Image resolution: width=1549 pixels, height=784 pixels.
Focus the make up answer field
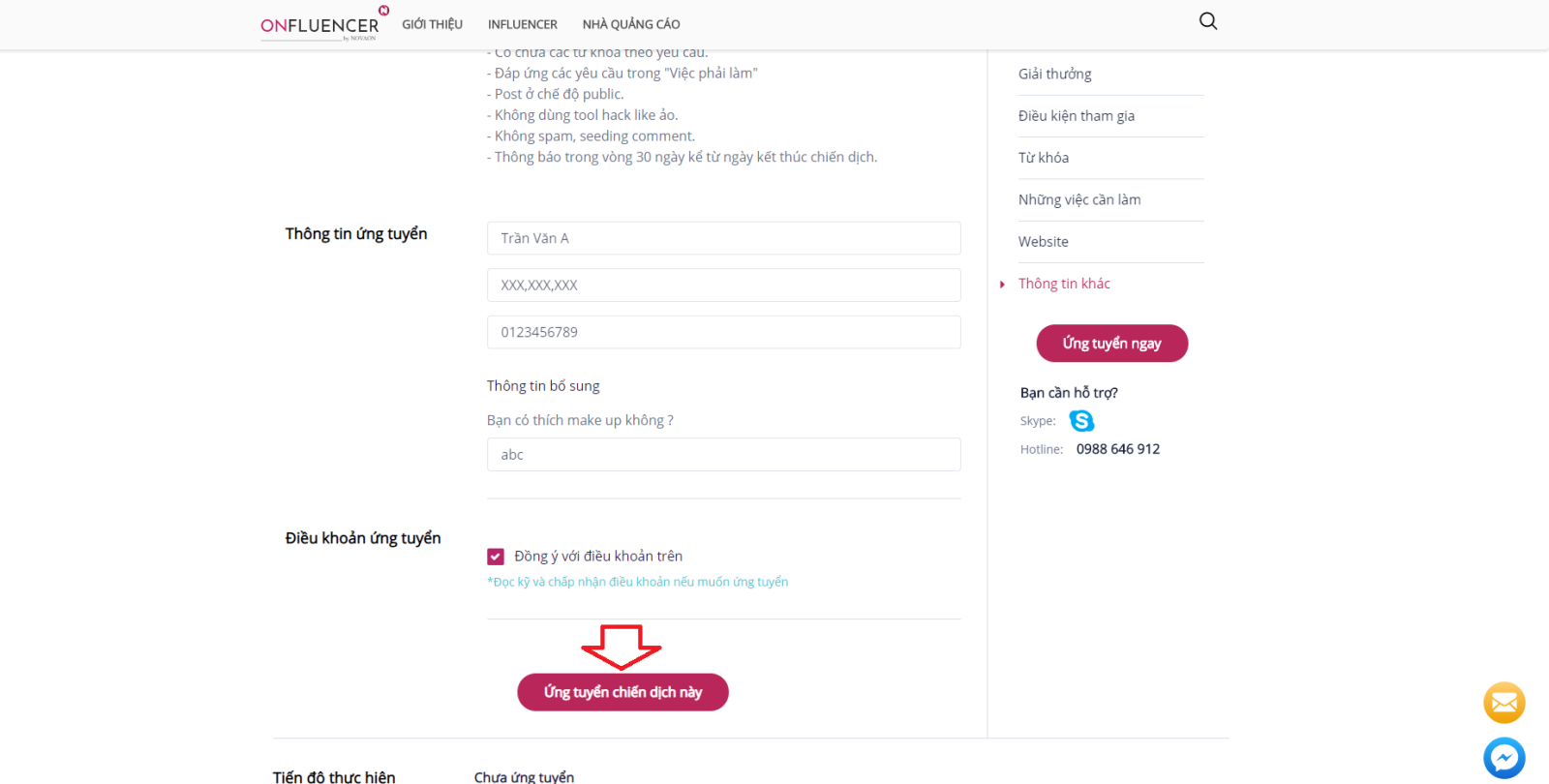(x=724, y=455)
